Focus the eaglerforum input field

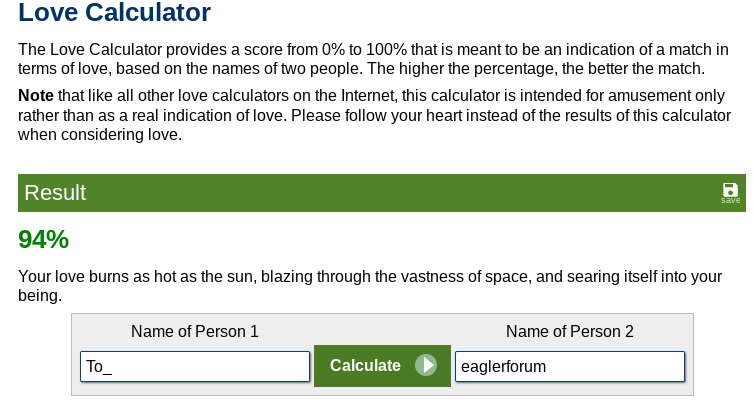pyautogui.click(x=570, y=366)
